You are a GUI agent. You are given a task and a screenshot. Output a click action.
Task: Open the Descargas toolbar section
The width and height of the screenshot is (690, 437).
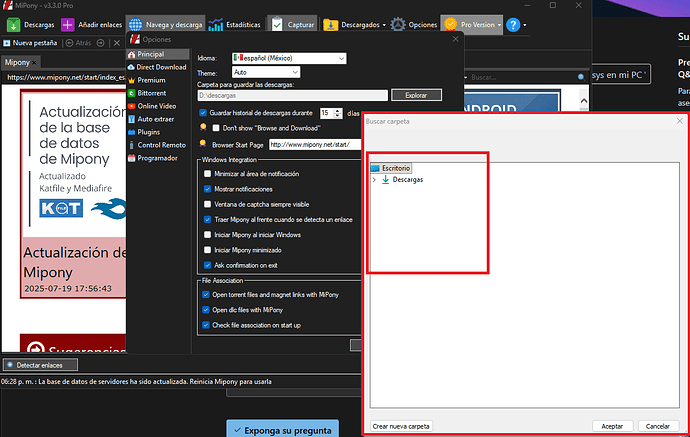tap(32, 24)
